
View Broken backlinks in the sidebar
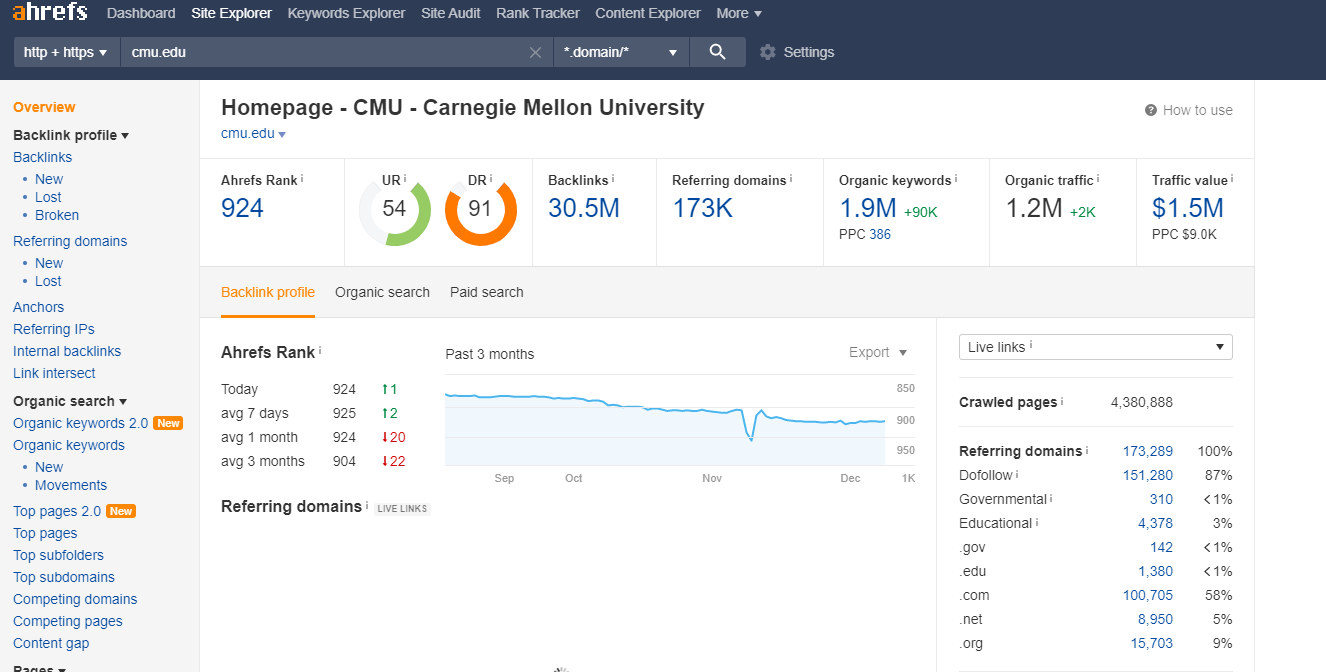[57, 215]
